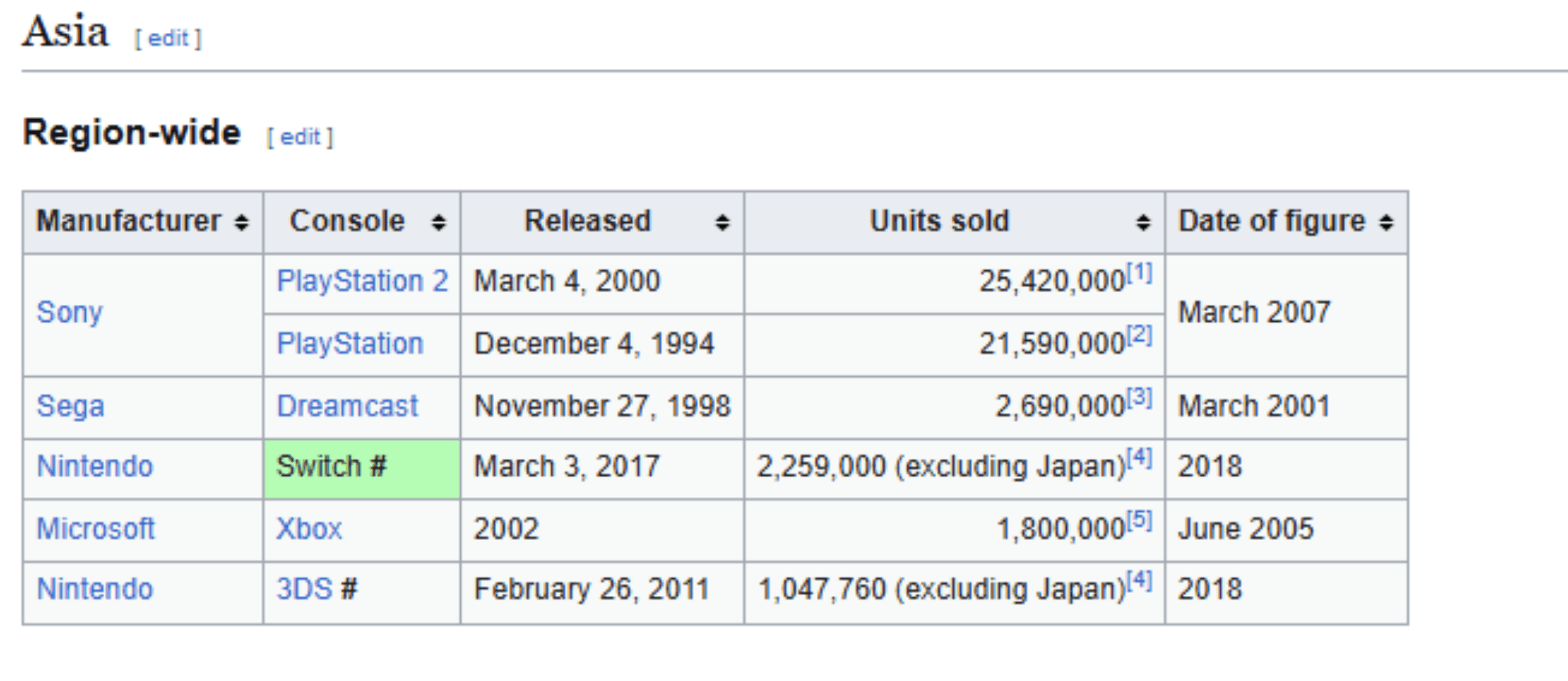
Task: Go to the Xbox console link
Action: [309, 529]
